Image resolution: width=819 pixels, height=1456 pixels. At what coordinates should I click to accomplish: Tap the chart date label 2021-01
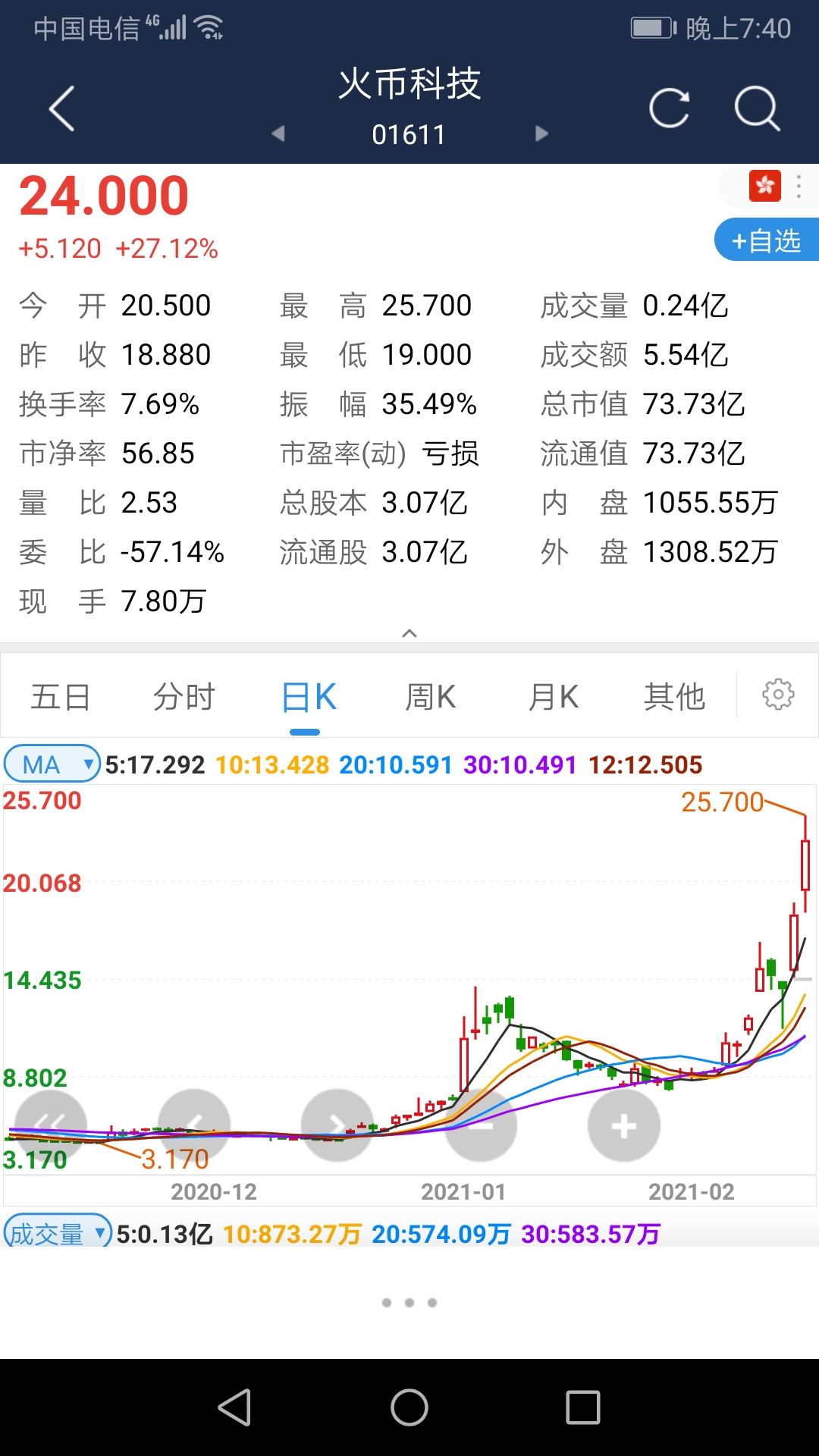[463, 1192]
